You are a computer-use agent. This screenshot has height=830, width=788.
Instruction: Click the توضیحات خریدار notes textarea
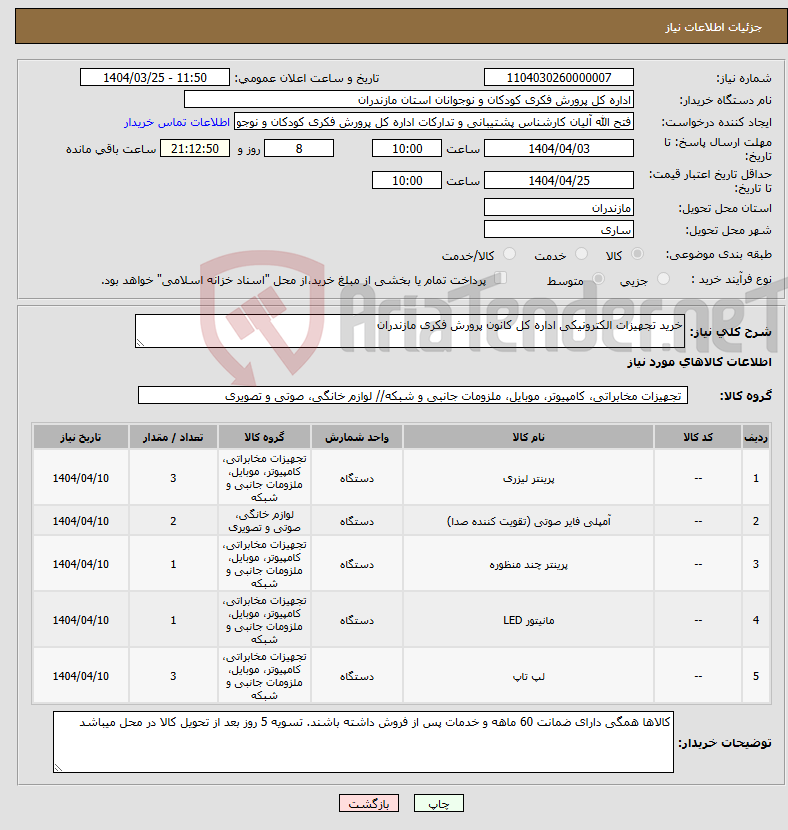363,742
